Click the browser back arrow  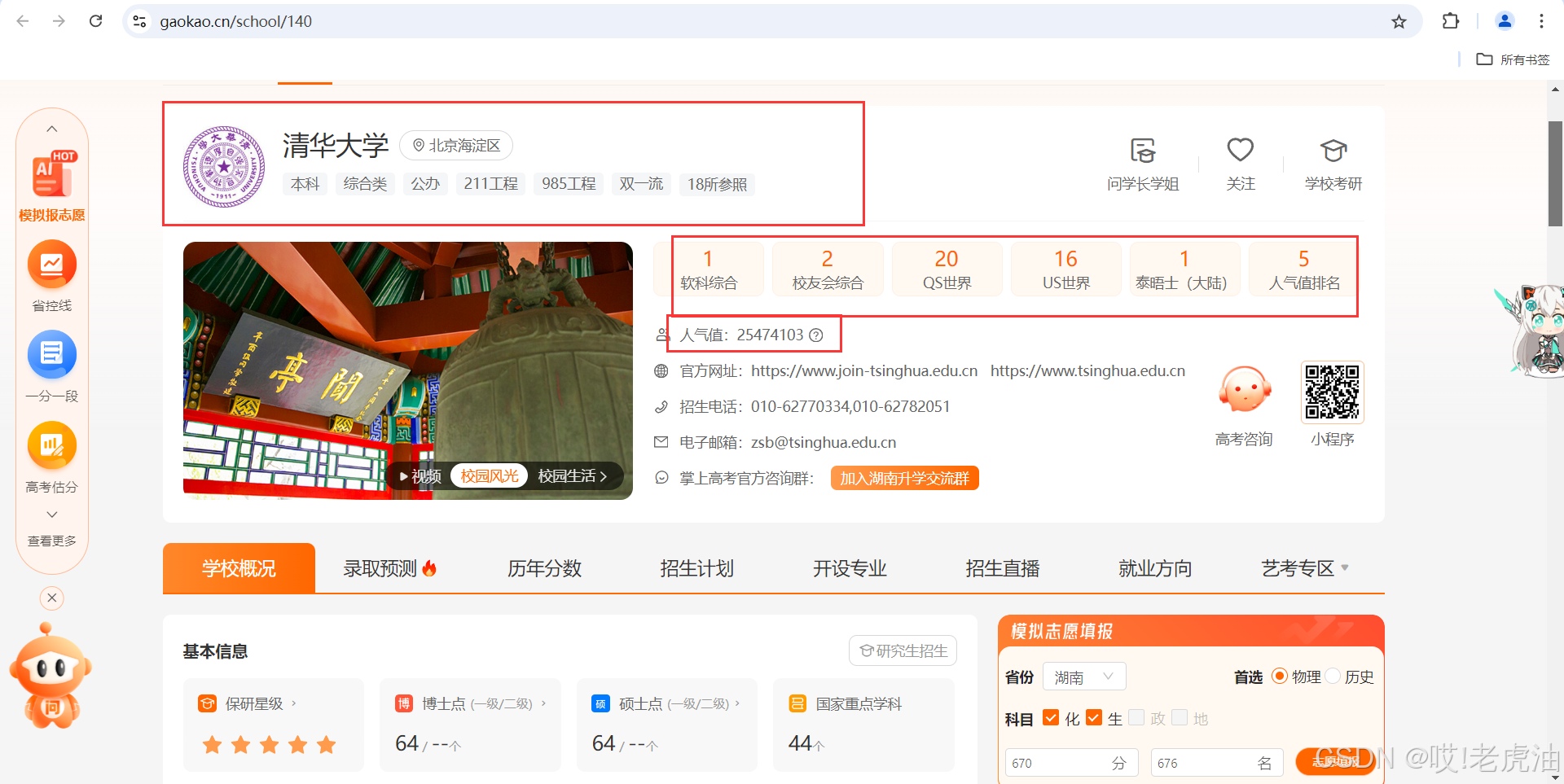pos(23,21)
